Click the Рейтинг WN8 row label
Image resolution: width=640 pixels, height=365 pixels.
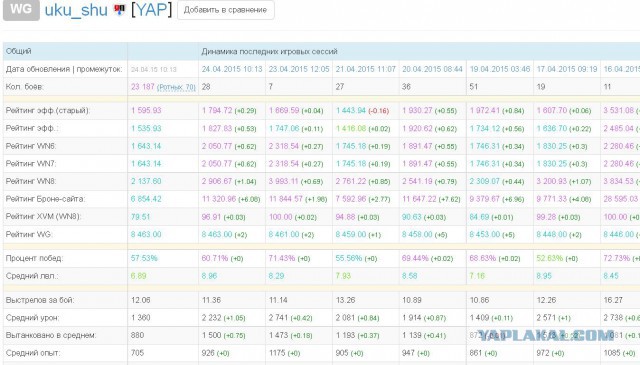(x=31, y=181)
